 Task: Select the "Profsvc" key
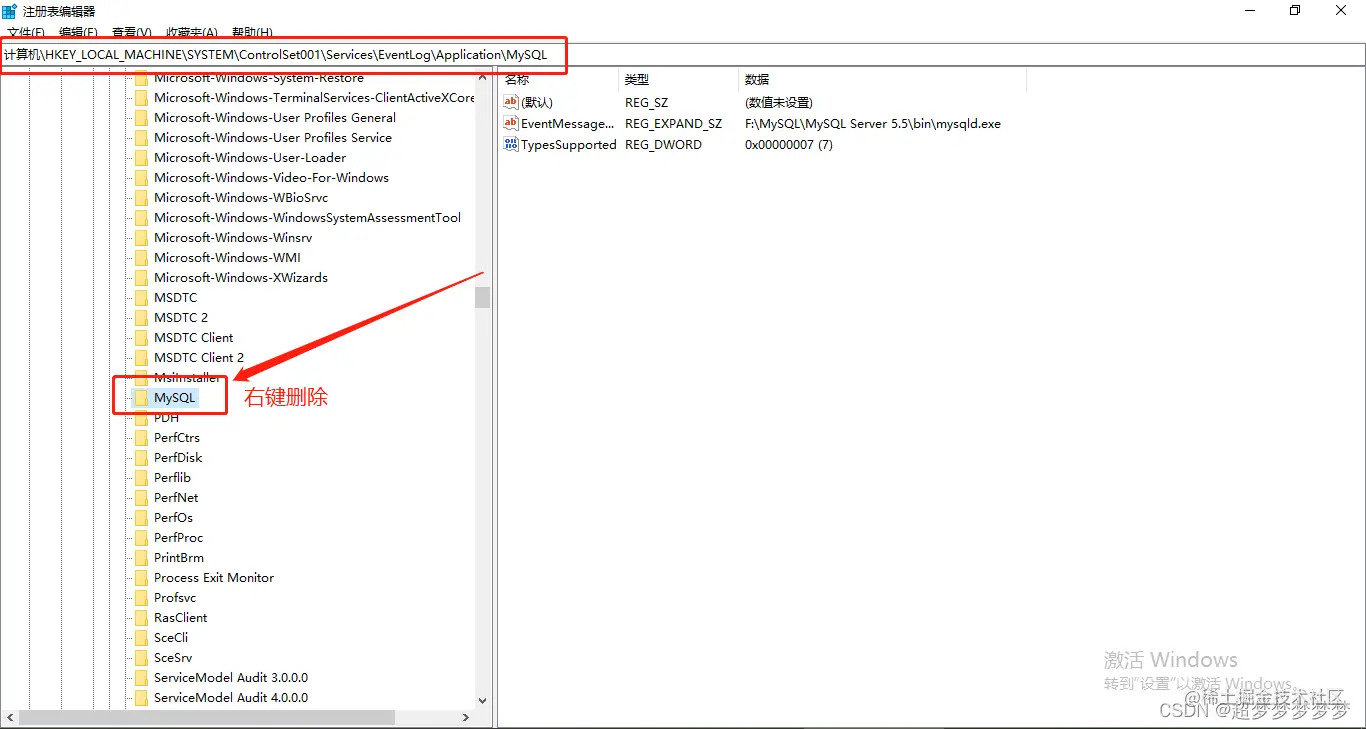(175, 598)
